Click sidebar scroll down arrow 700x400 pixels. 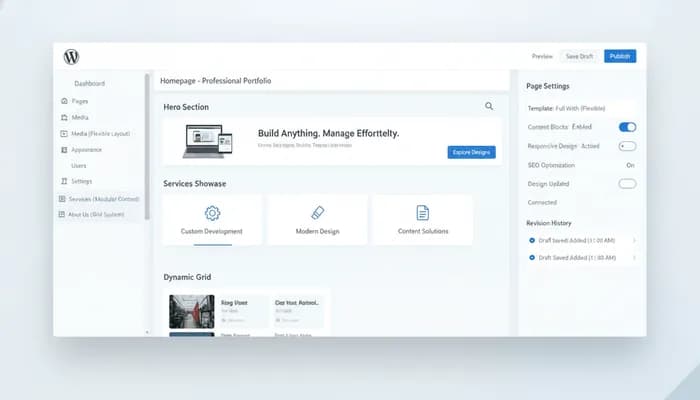pyautogui.click(x=147, y=332)
